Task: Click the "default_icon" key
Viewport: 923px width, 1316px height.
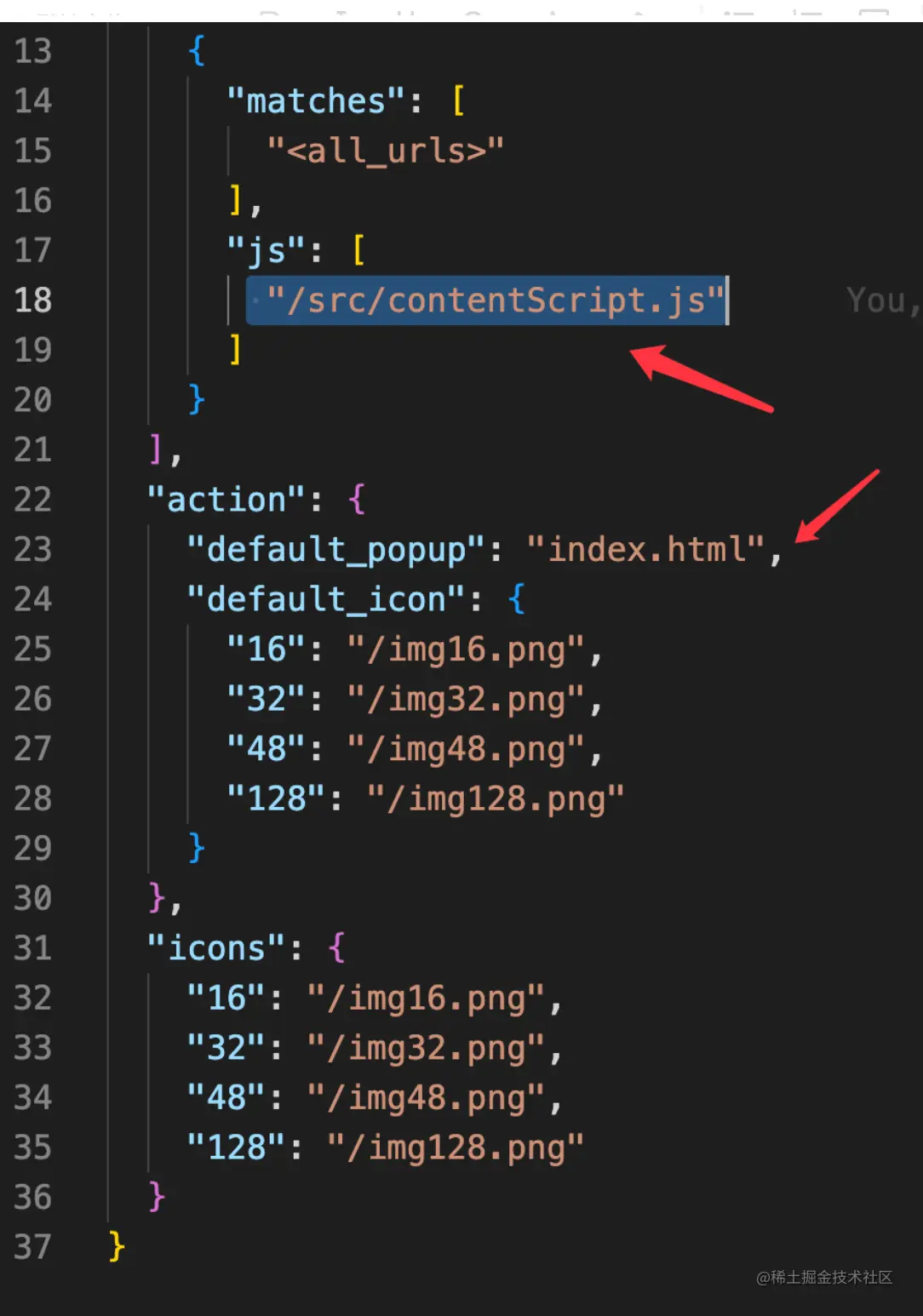Action: click(x=325, y=599)
